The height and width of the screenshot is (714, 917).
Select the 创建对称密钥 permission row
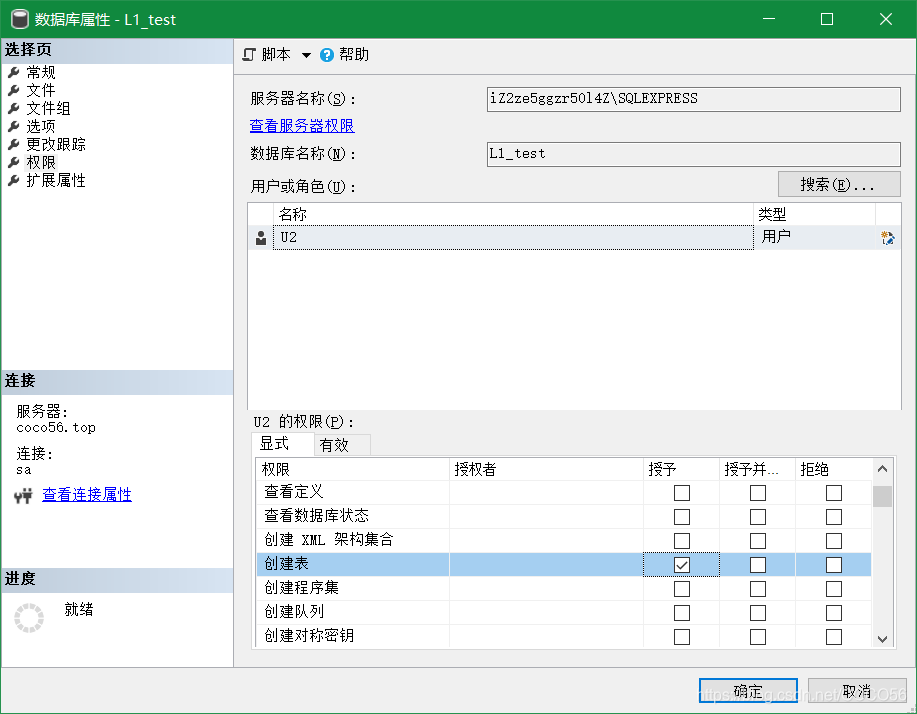point(564,636)
